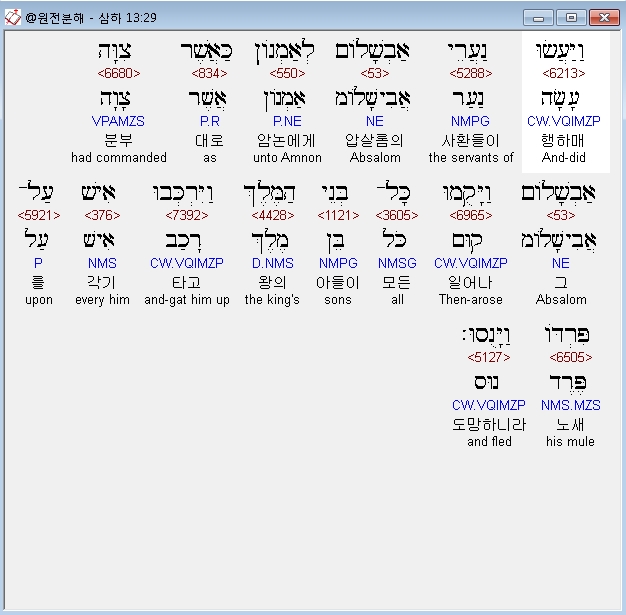Select the Korean gloss 암논에게
626x615 pixels.
click(286, 141)
